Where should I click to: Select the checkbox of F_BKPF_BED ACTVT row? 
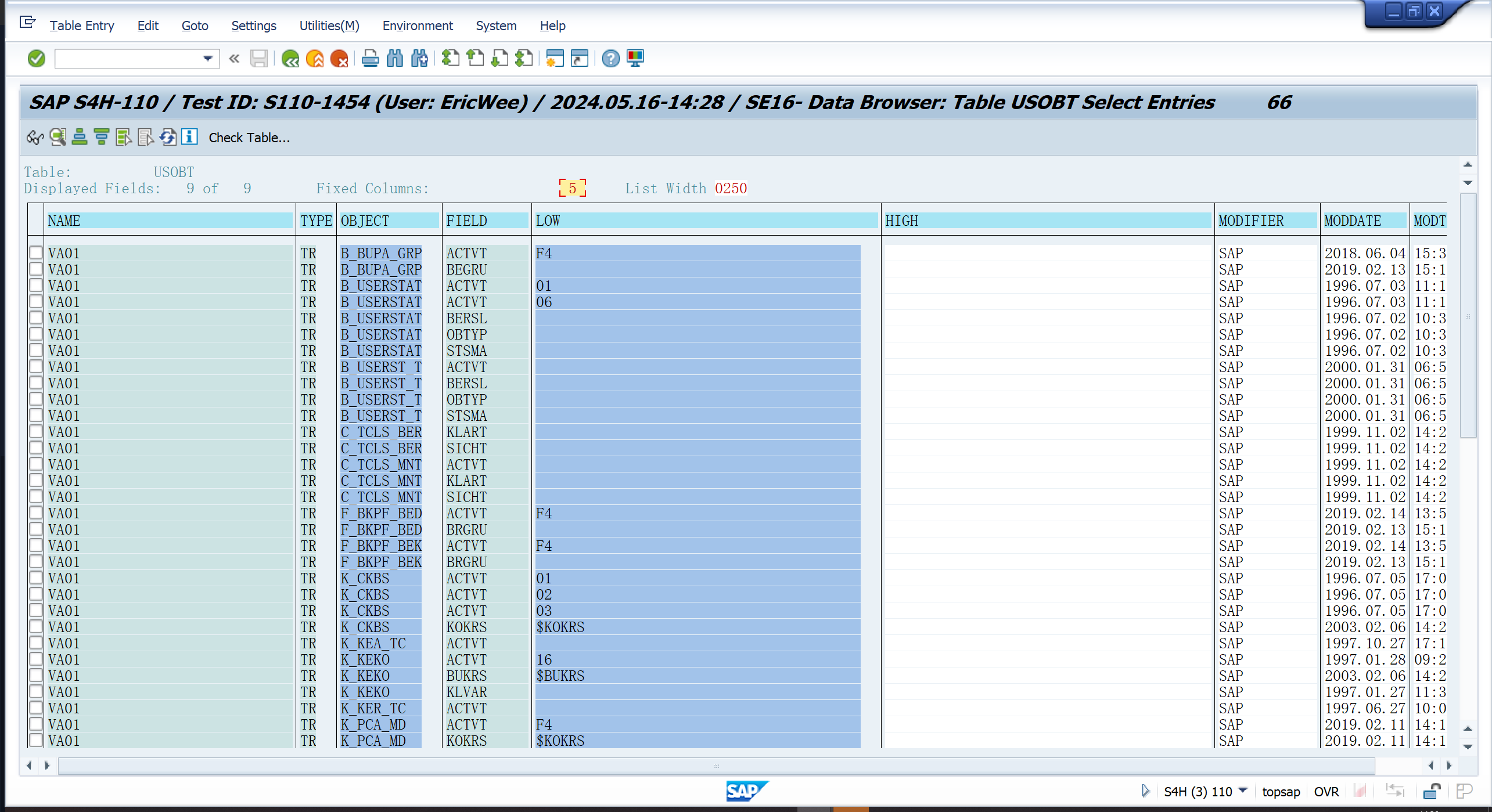(36, 513)
